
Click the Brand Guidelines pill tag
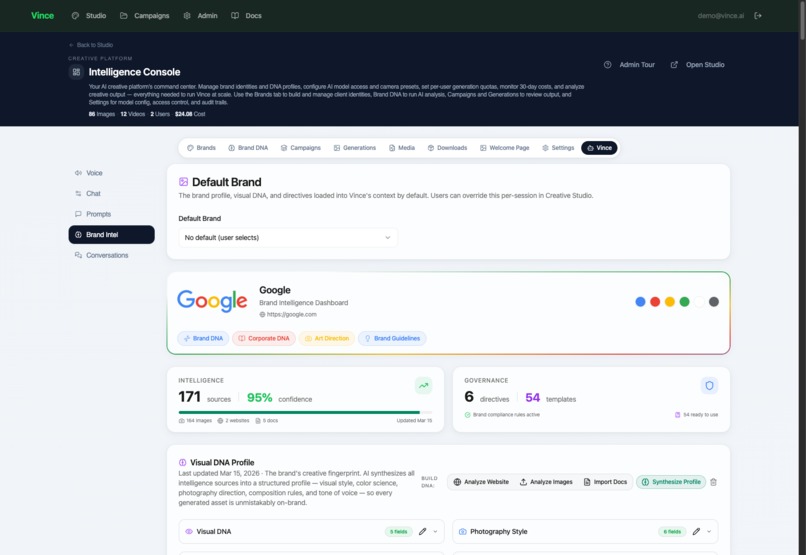point(392,338)
